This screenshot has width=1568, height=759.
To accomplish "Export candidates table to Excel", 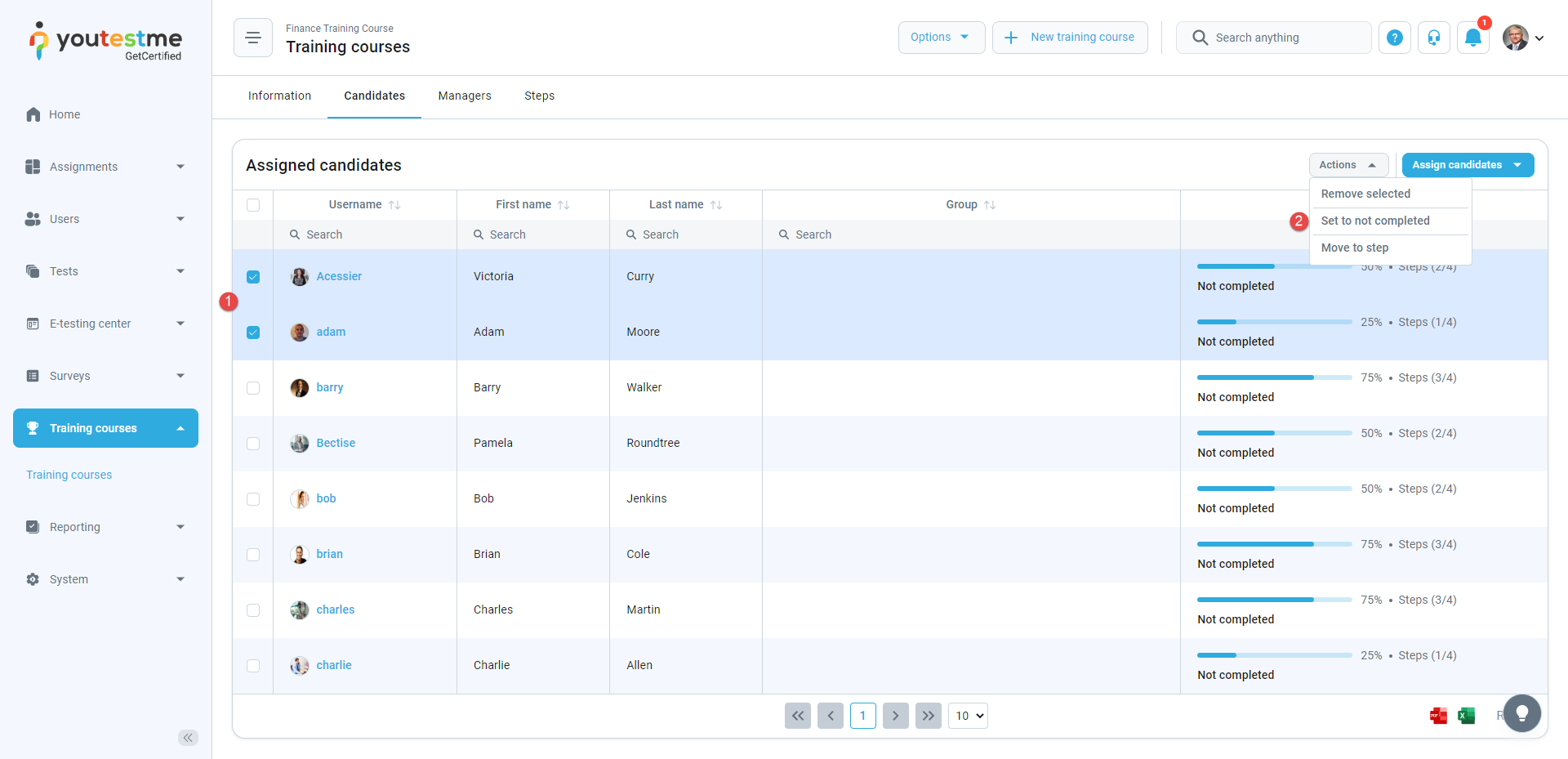I will tap(1466, 716).
